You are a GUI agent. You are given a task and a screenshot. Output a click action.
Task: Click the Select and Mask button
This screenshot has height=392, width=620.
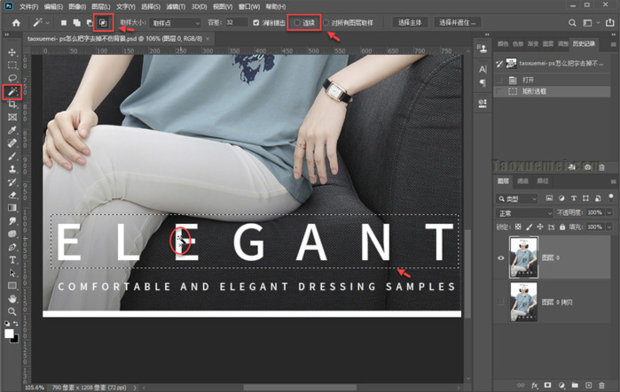(457, 23)
